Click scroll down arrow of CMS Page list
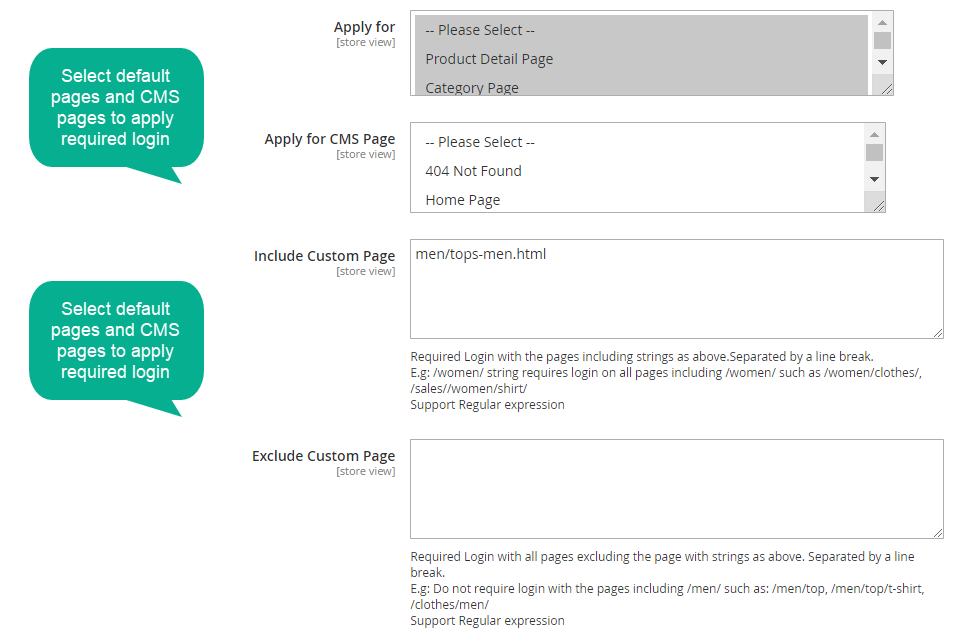 click(874, 179)
